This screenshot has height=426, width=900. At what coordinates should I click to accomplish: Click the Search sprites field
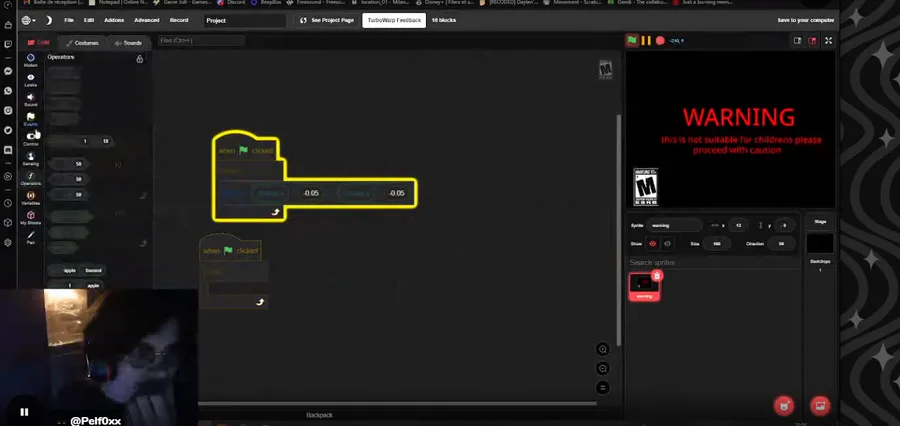click(713, 262)
